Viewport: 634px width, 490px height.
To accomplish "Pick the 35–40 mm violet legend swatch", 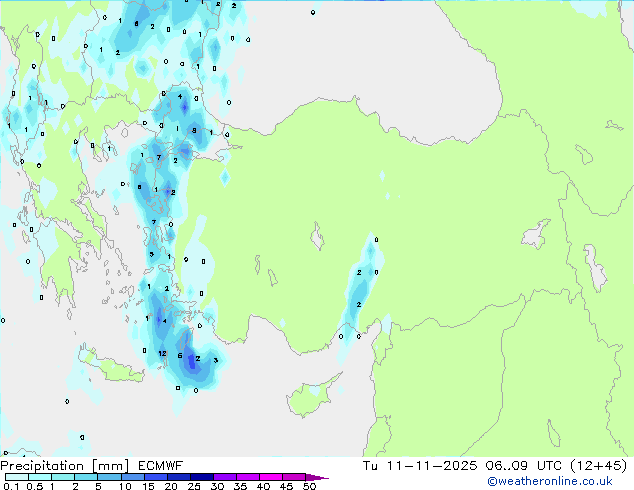I will pos(248,477).
